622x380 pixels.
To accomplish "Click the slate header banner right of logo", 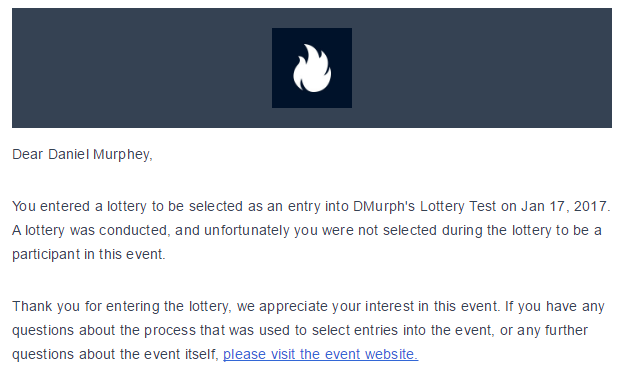I will click(482, 68).
